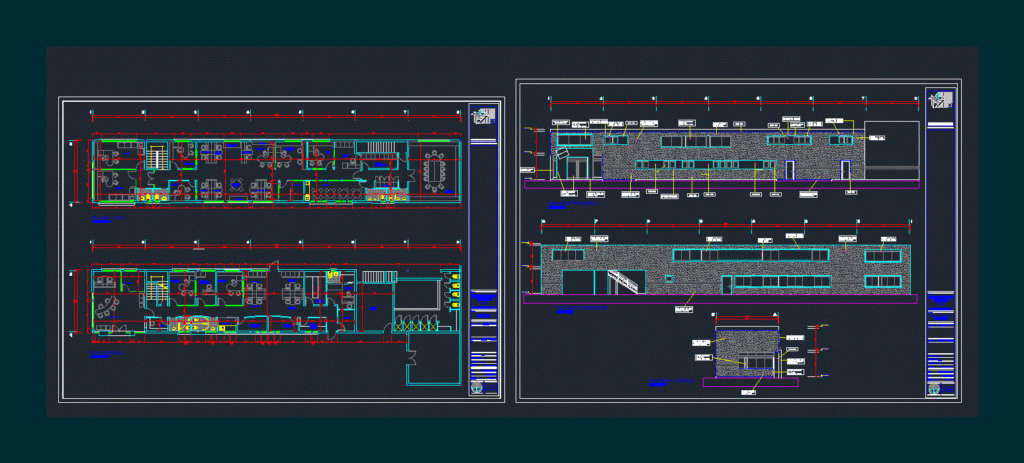Select the upper left window of front elevation
The image size is (1024, 463).
575,140
